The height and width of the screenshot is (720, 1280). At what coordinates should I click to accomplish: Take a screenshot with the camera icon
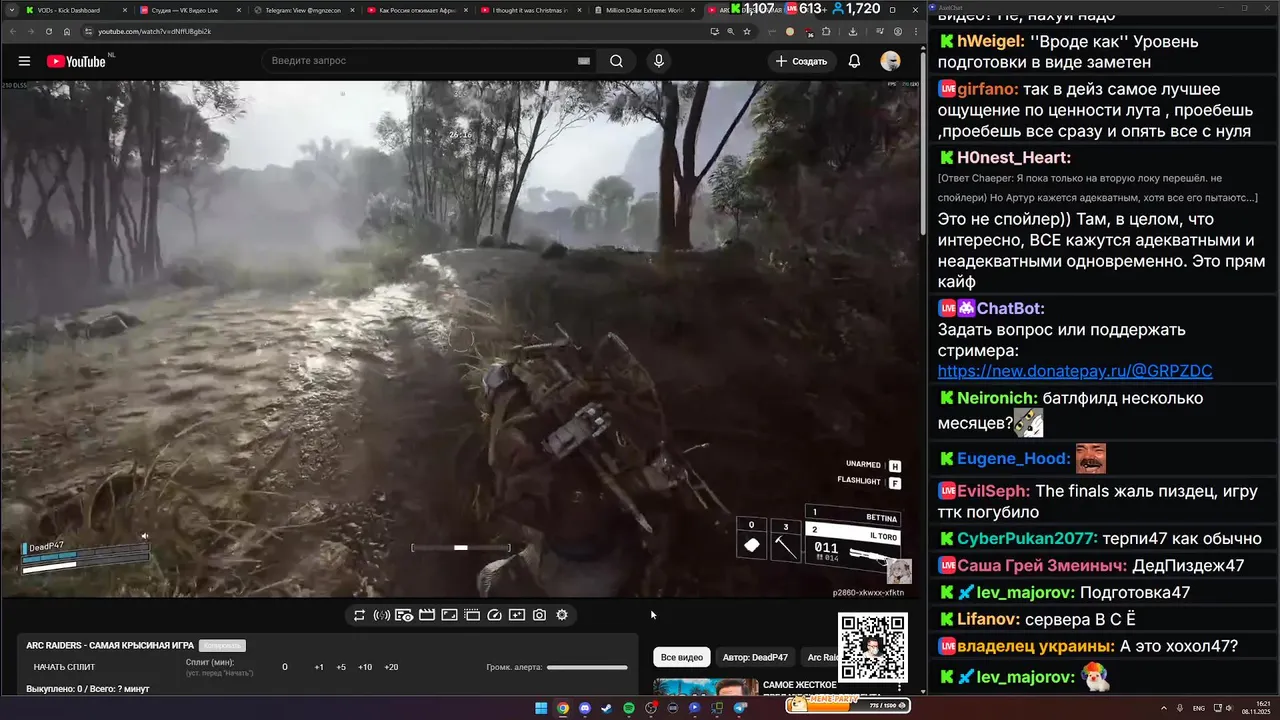pyautogui.click(x=539, y=615)
